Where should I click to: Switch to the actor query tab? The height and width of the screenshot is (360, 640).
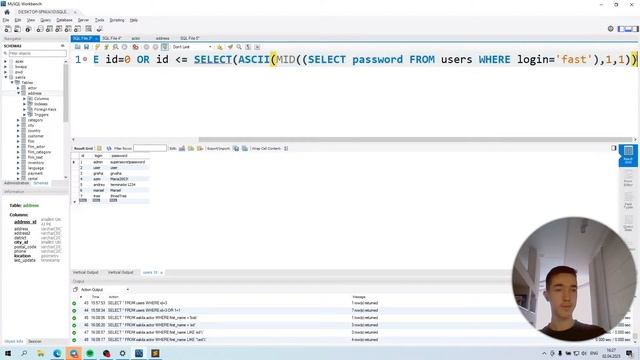136,38
